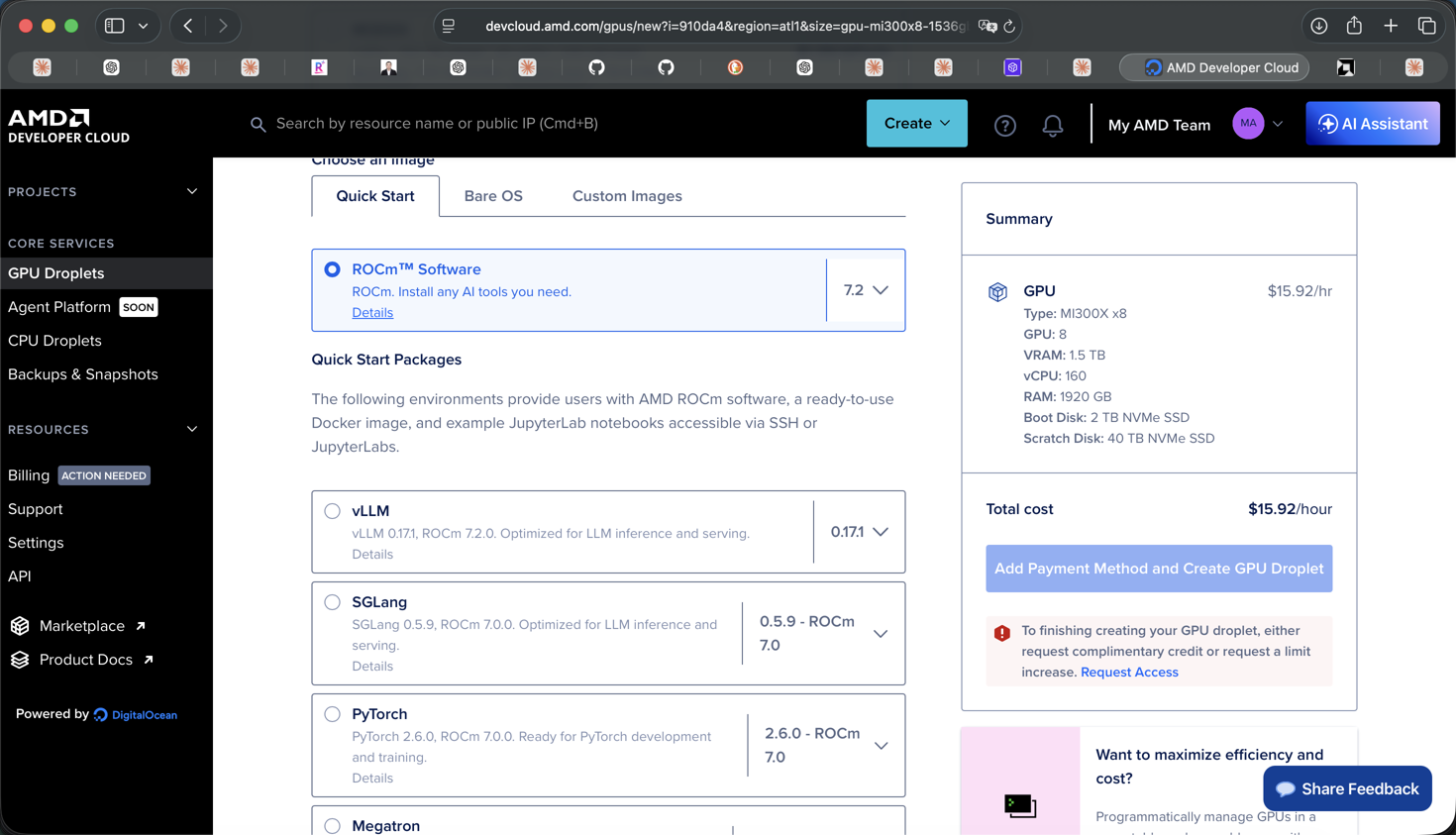Open the page reader/menu icon in address bar
Screen dimensions: 1456x835
[449, 26]
